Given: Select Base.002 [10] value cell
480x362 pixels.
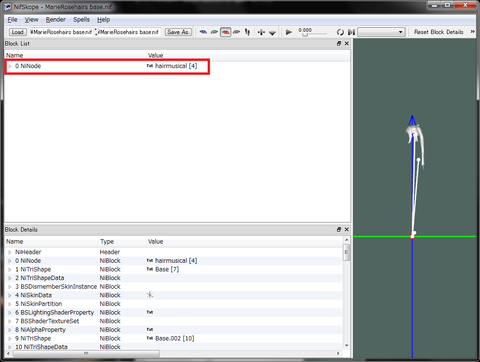Looking at the screenshot, I should [x=175, y=338].
